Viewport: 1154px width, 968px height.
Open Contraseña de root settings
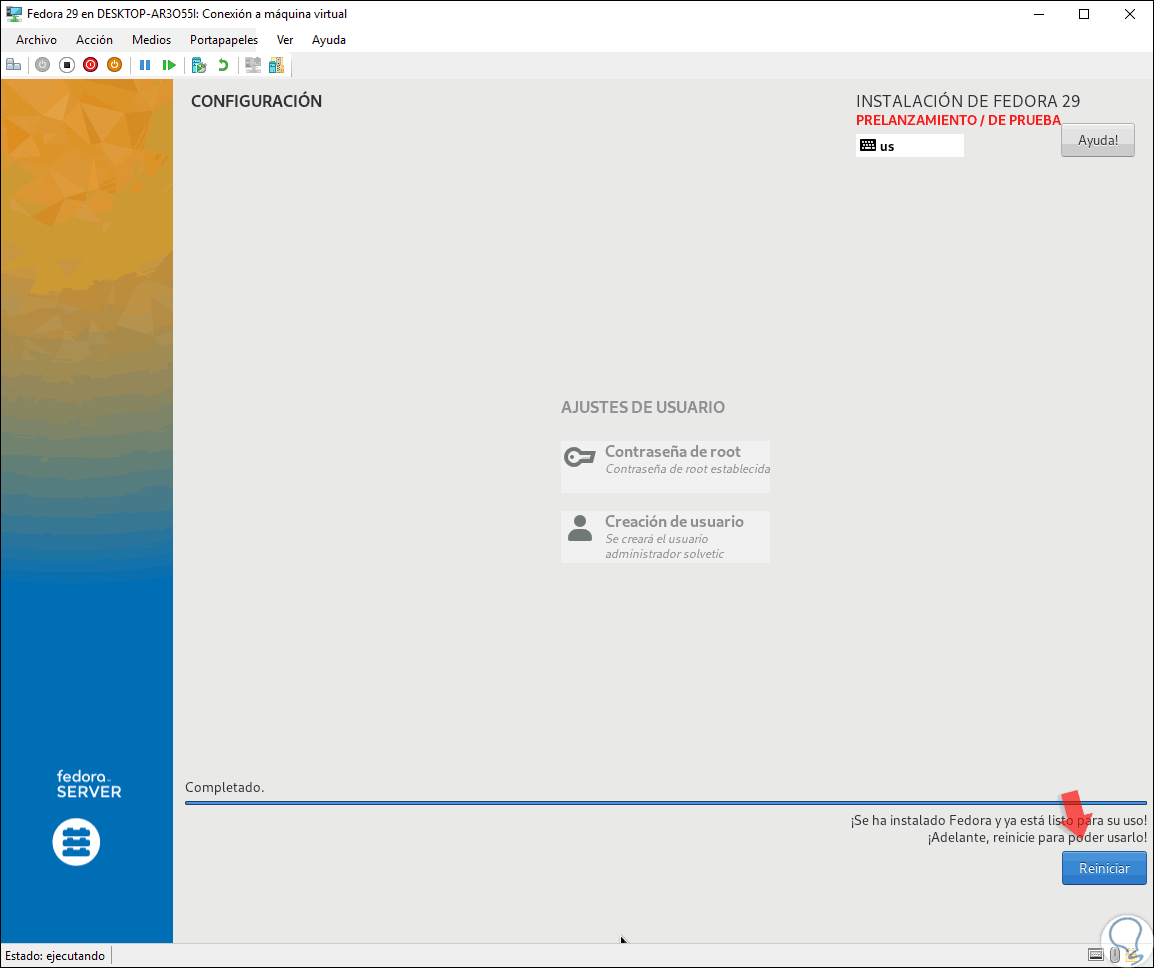[665, 467]
